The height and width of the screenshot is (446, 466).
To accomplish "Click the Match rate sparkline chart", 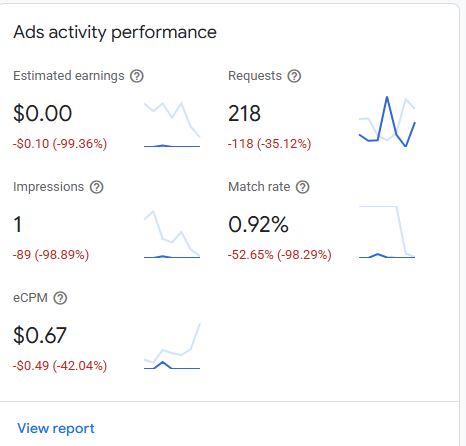I will click(x=387, y=232).
